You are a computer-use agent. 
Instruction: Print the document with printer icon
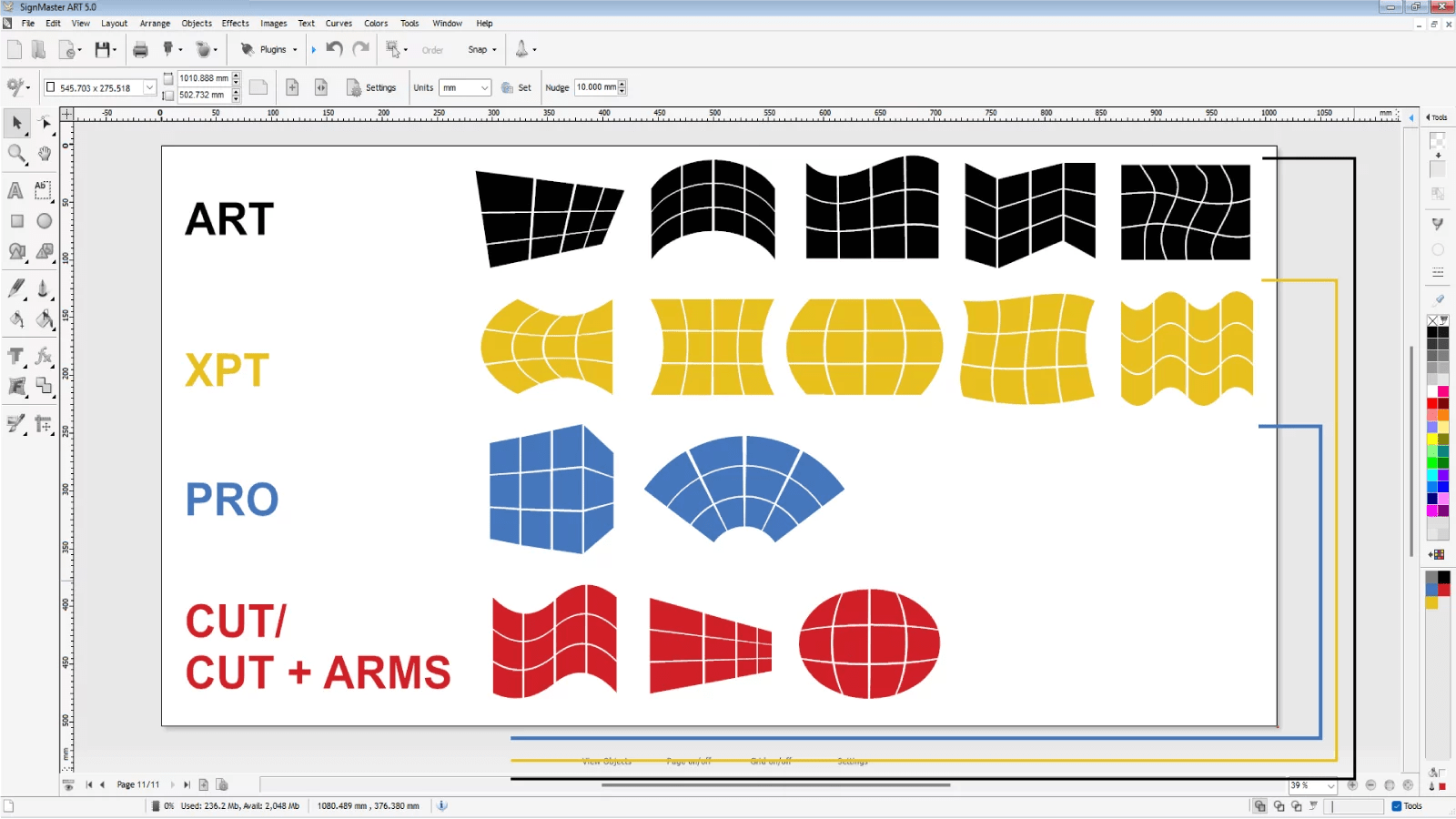(140, 49)
